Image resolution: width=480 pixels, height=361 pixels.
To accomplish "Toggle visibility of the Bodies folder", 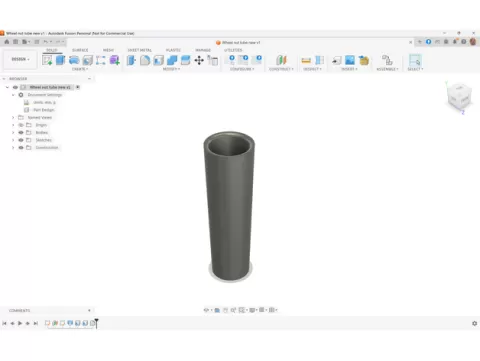I will coord(21,132).
